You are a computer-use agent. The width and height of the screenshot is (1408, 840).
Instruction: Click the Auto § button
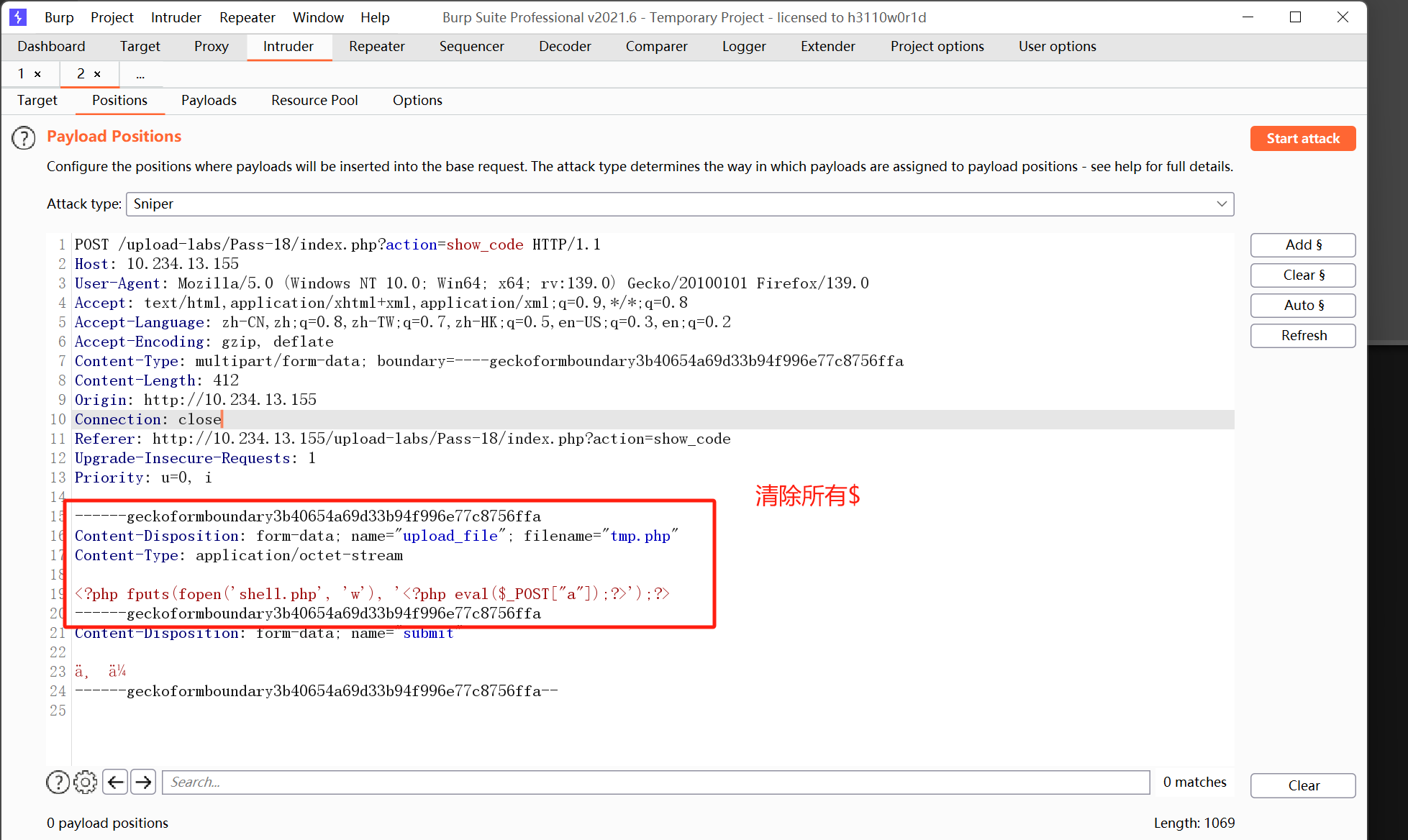(1303, 305)
